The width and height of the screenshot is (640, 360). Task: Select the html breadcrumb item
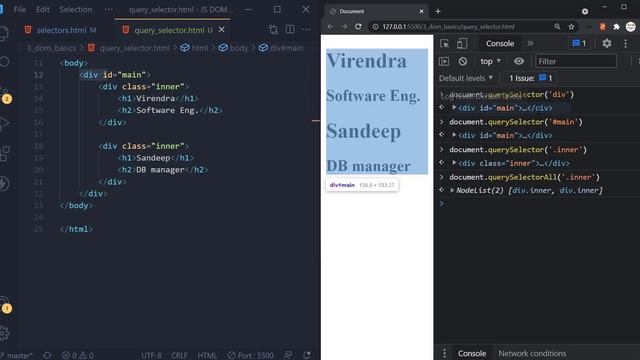tap(195, 48)
